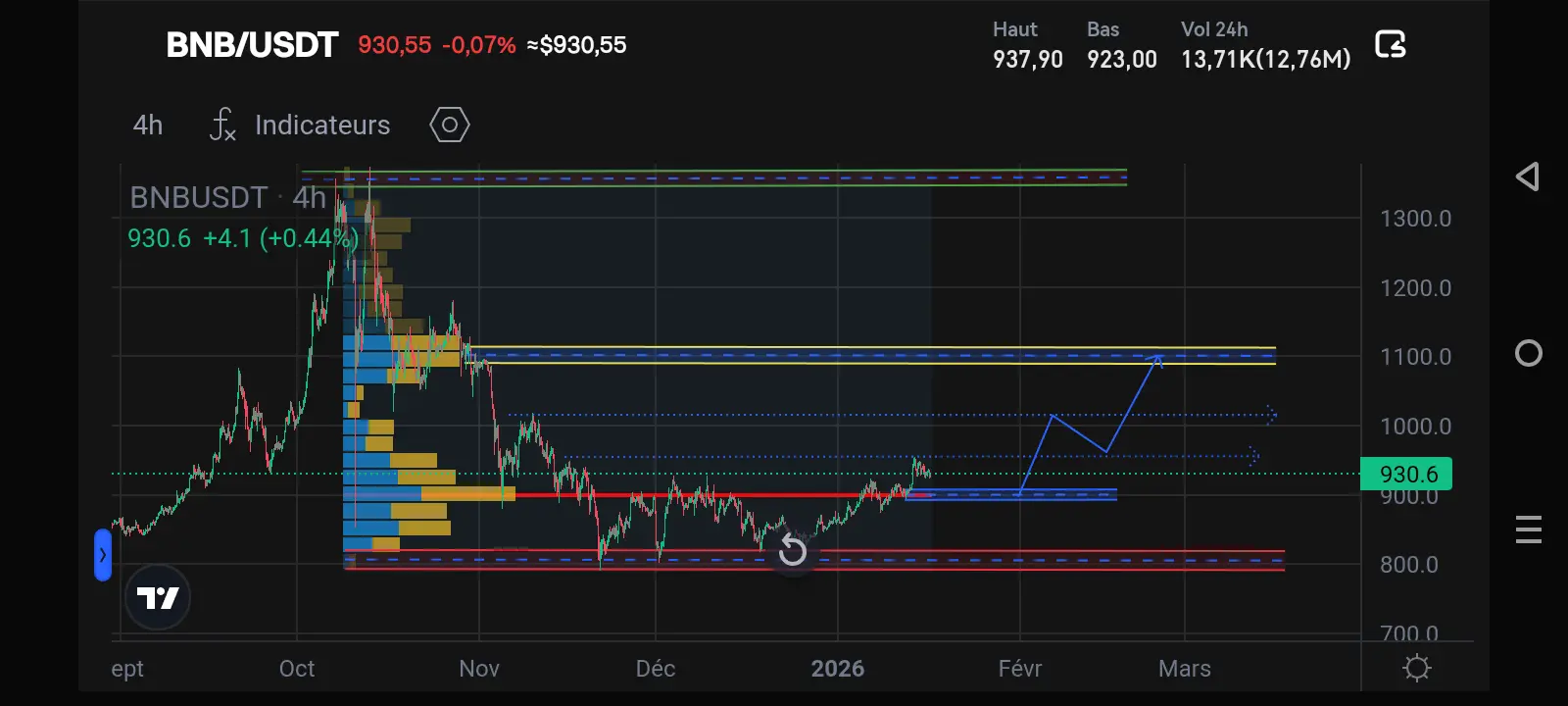
Task: Tap the share chart icon
Action: 1391,44
